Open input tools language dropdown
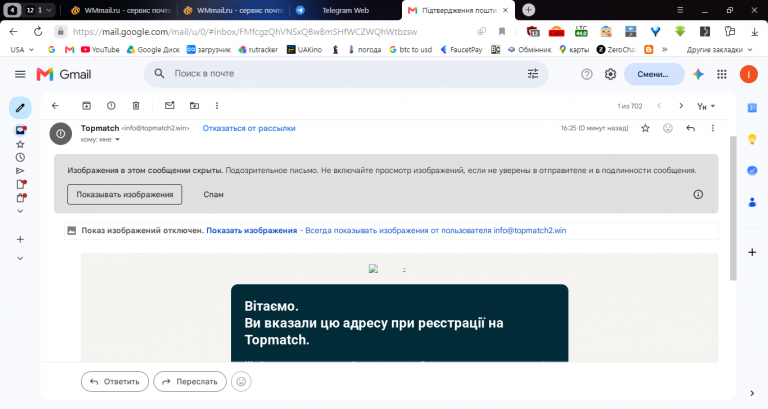Screen dimensions: 768x409 706,106
